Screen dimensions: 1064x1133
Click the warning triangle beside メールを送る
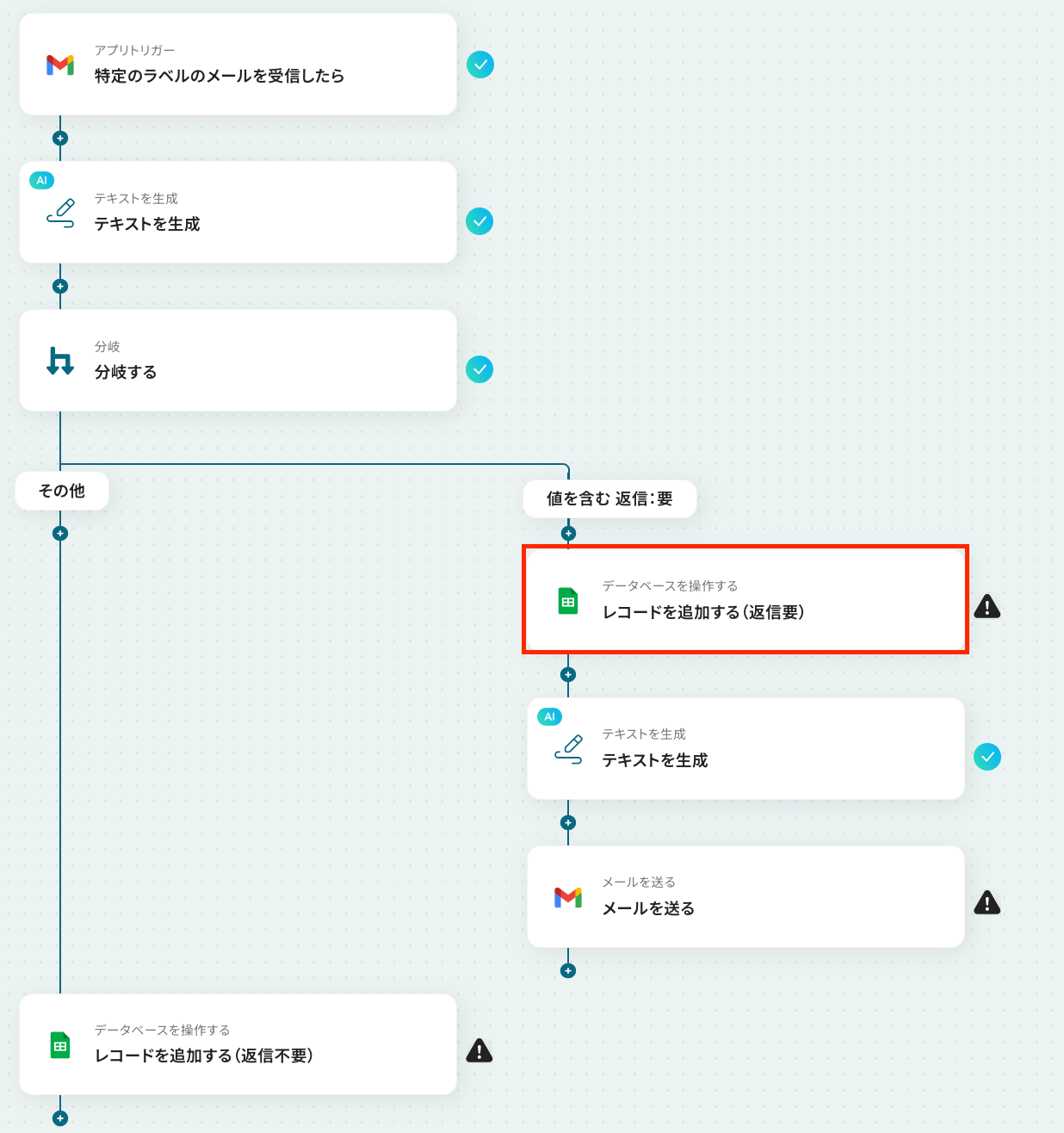[987, 902]
